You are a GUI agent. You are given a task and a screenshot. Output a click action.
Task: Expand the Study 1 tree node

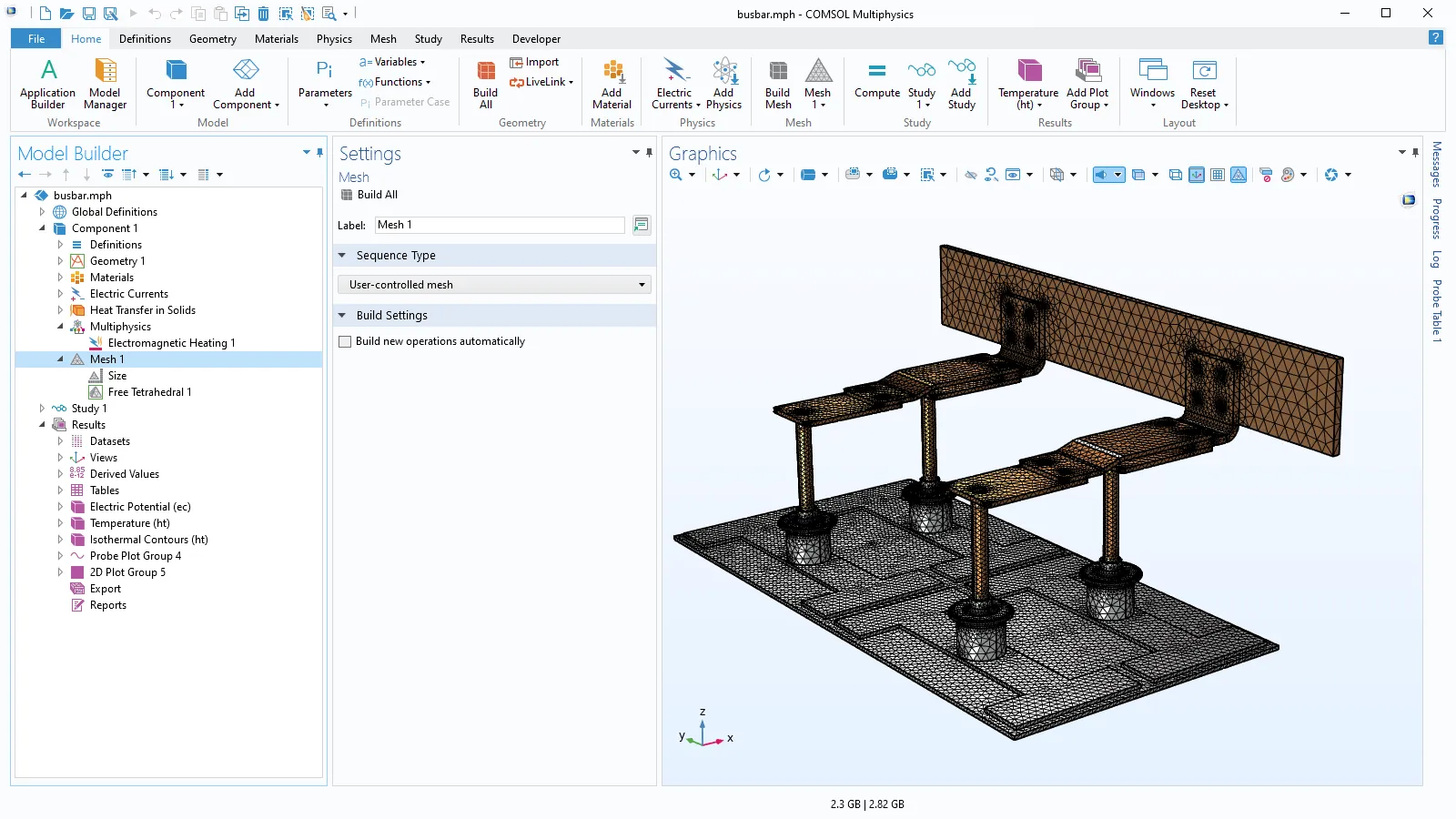coord(42,409)
